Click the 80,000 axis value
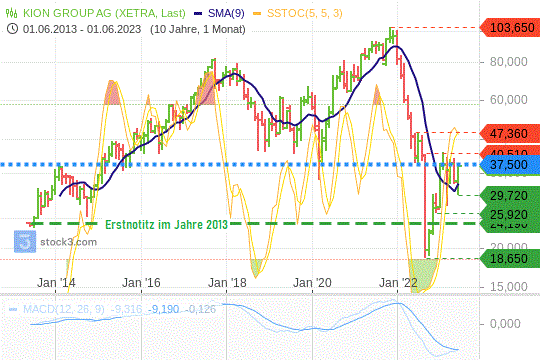The width and height of the screenshot is (540, 360). 509,62
